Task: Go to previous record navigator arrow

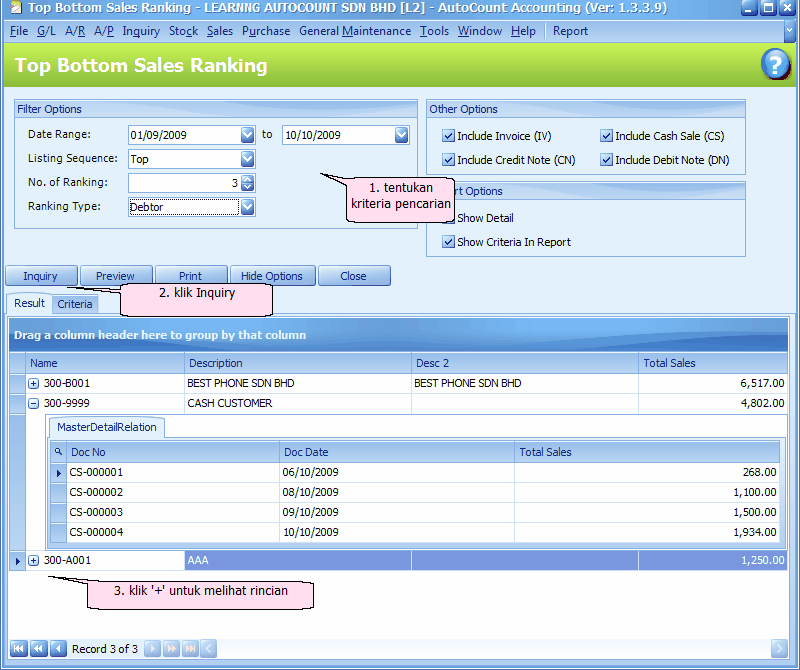Action: (x=58, y=648)
